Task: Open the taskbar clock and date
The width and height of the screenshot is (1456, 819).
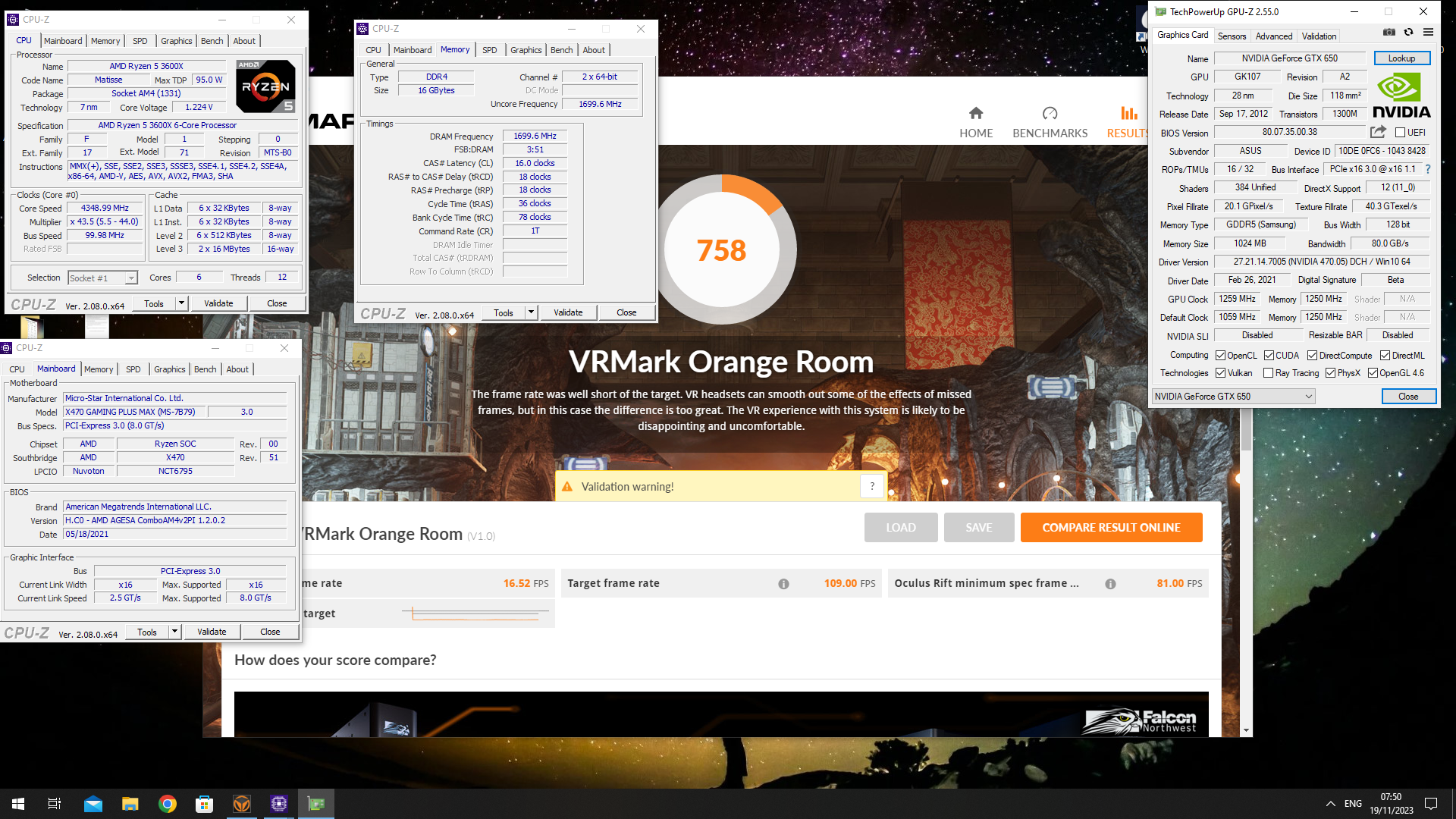Action: coord(1391,804)
